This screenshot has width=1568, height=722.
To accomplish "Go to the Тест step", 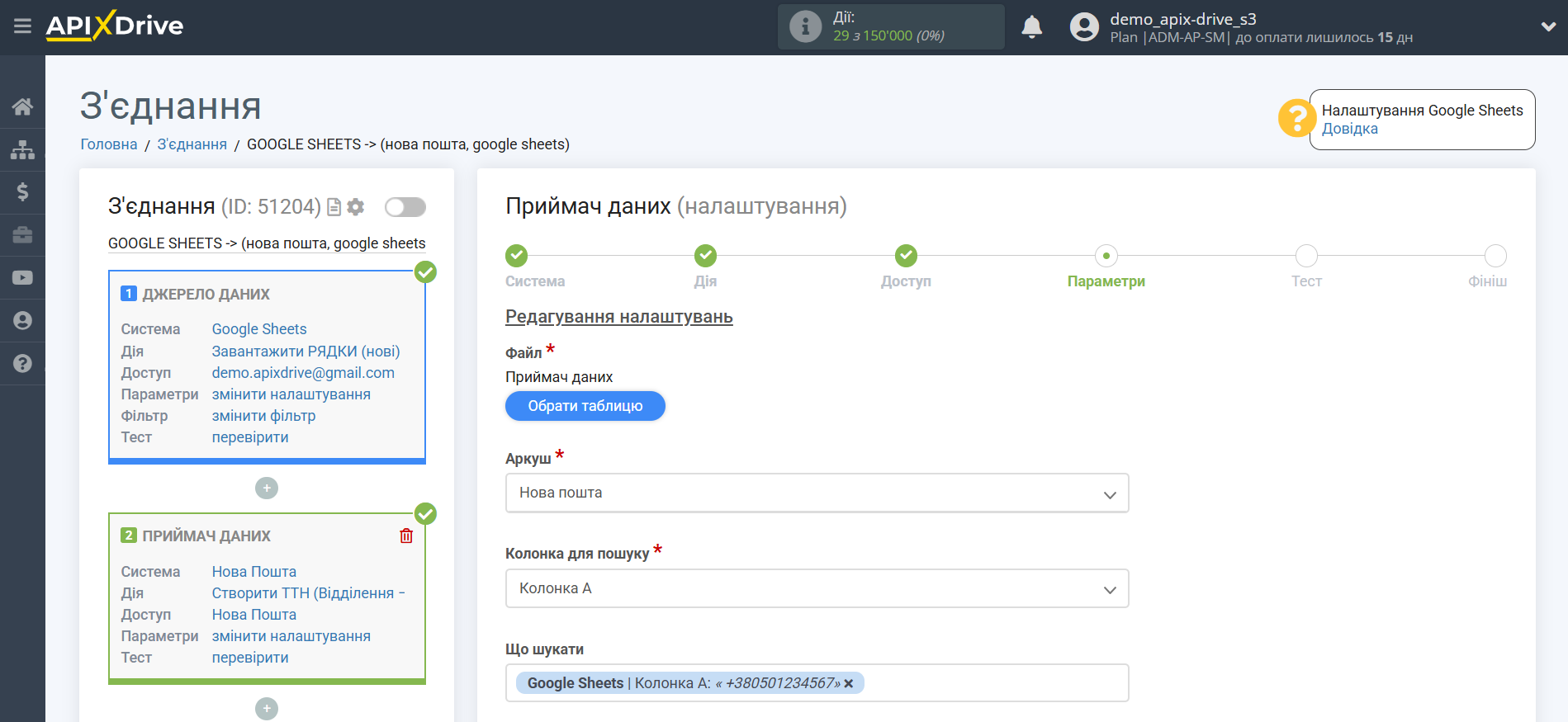I will [1306, 256].
